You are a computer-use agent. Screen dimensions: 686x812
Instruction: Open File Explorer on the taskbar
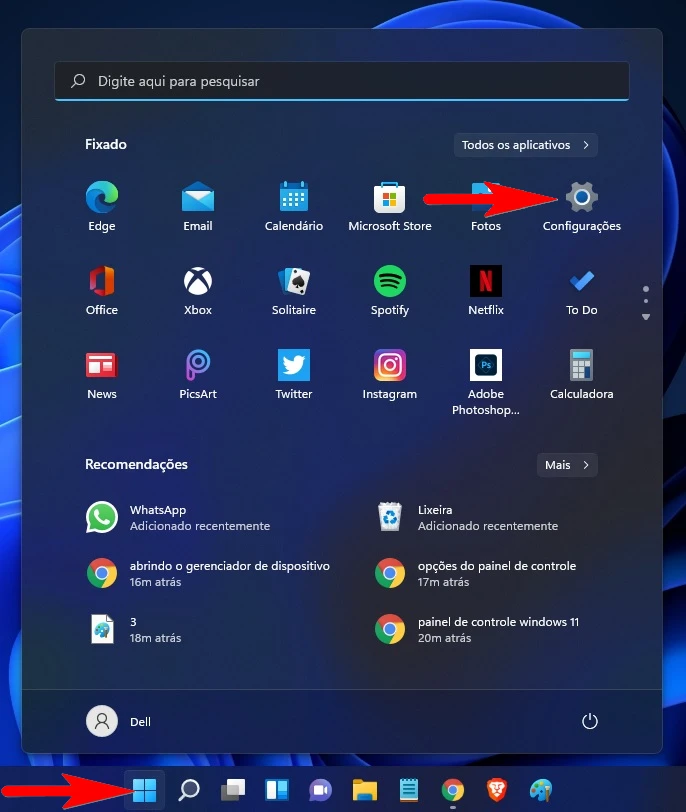365,790
